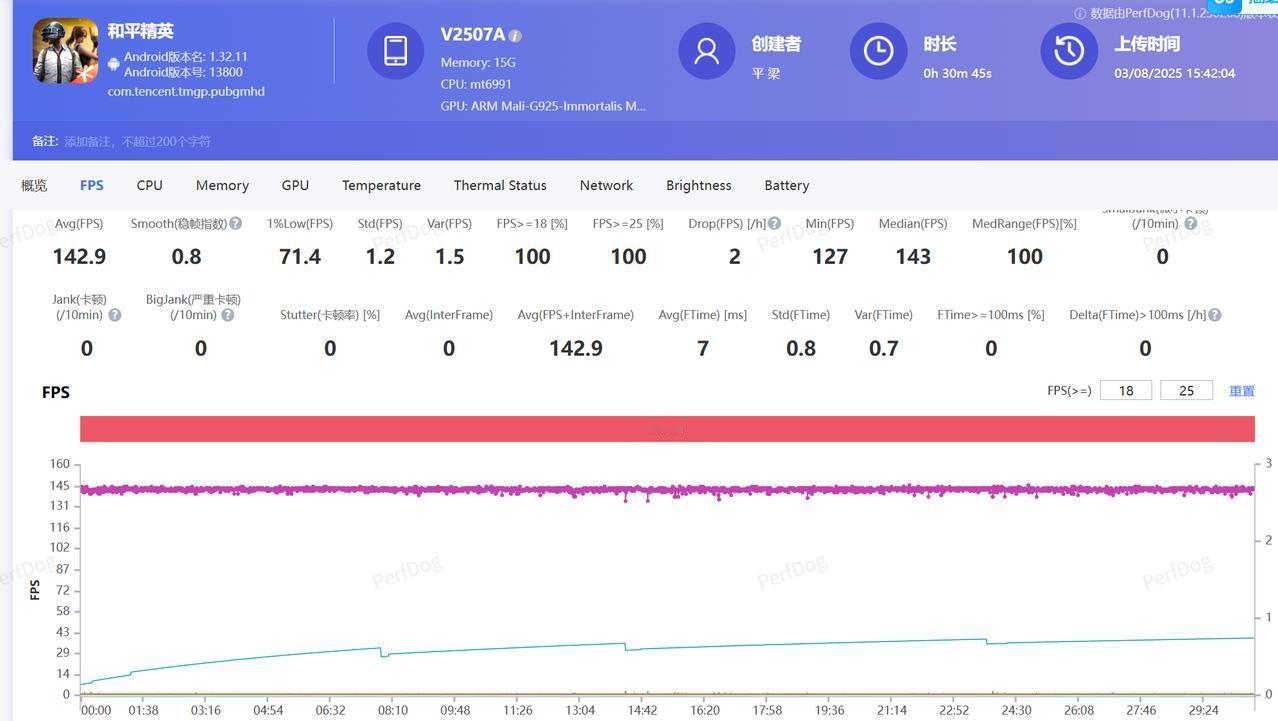The height and width of the screenshot is (721, 1278).
Task: Open the help icon next to Drop(FPS) [/h]
Action: click(x=774, y=223)
